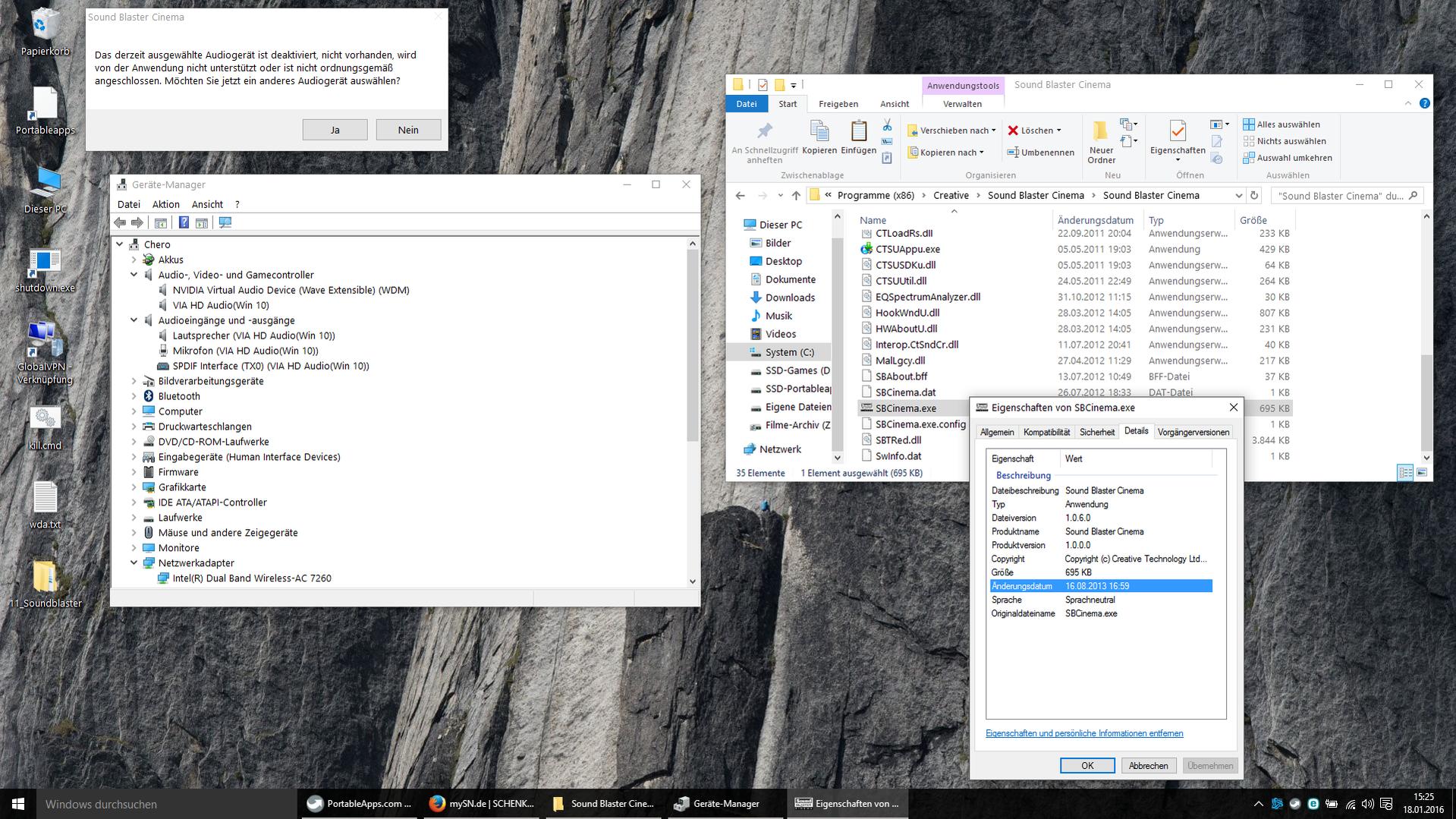
Task: Create a new folder with Neuer Ordner
Action: point(1101,142)
